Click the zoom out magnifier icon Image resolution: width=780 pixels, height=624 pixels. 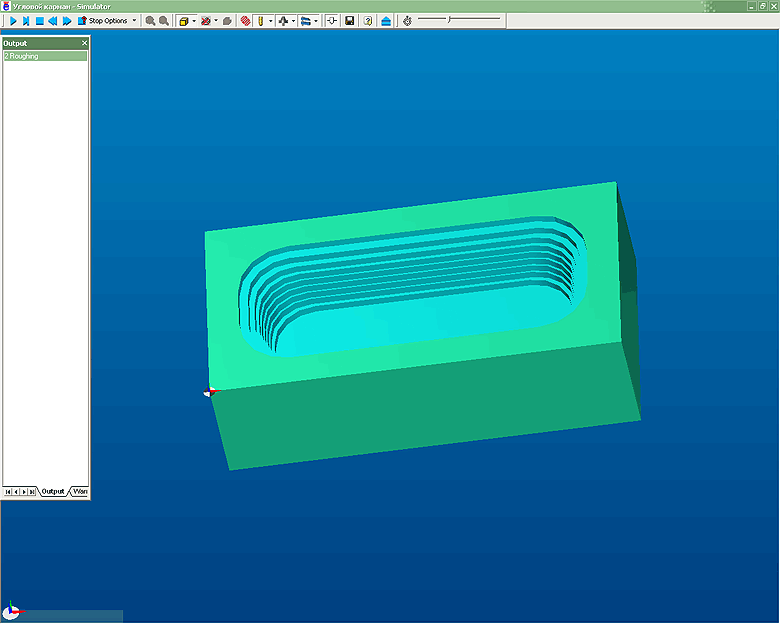coord(164,21)
